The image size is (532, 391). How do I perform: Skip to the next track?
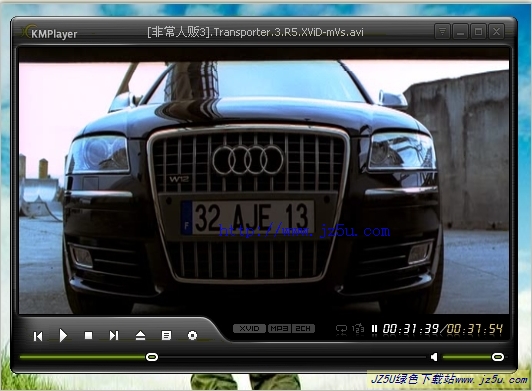click(x=114, y=335)
